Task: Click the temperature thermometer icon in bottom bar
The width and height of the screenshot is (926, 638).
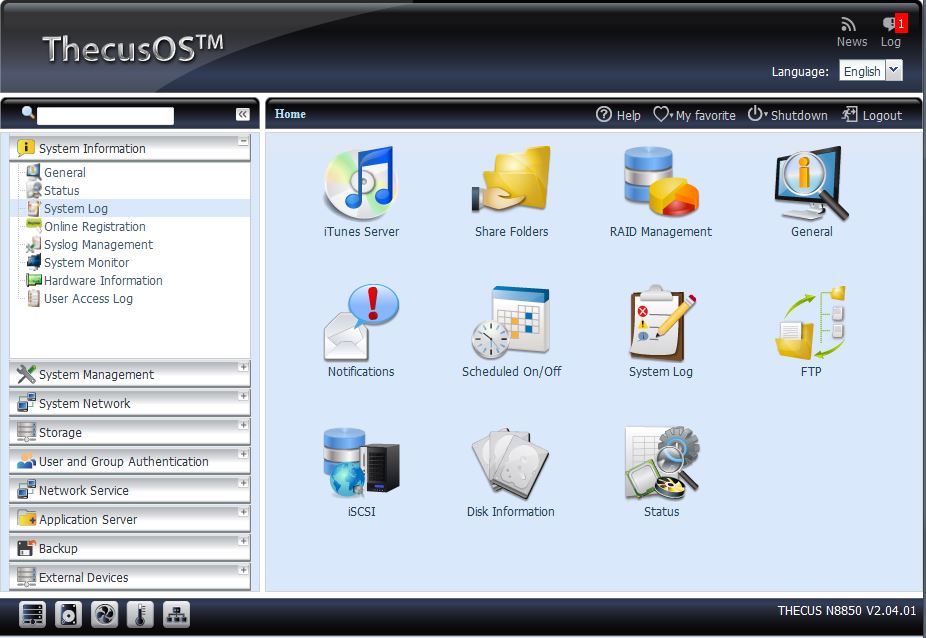Action: [x=141, y=614]
